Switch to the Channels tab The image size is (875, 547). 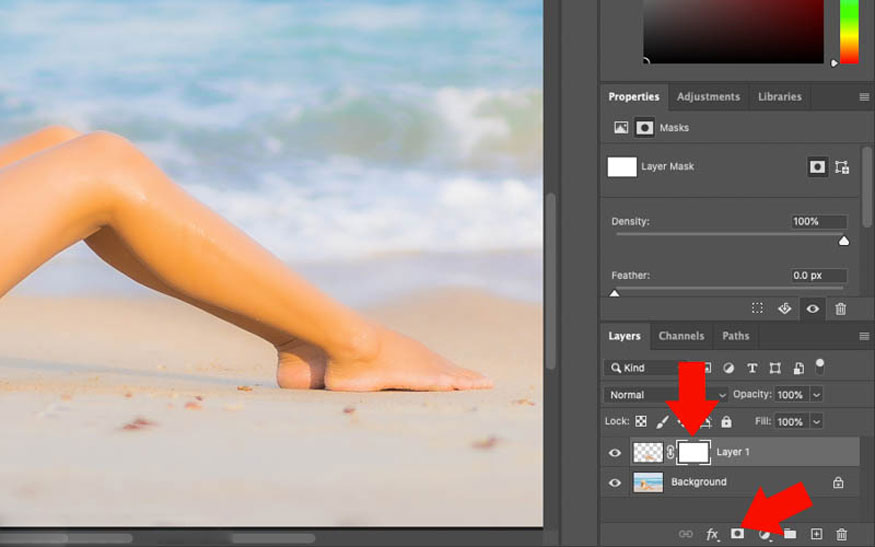point(681,336)
